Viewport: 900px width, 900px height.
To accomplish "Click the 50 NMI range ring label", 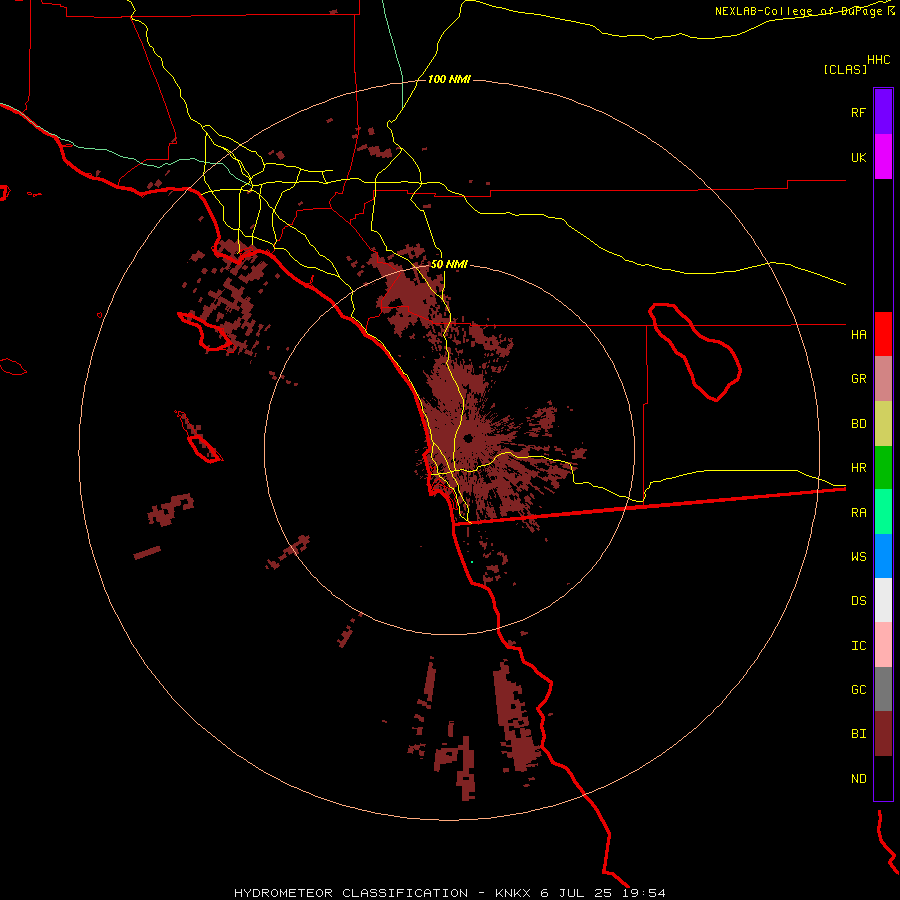I will point(449,264).
